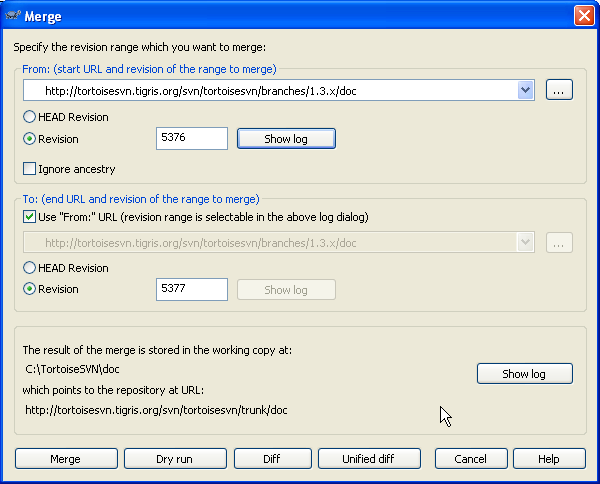This screenshot has width=600, height=484.
Task: Select HEAD Revision in From section
Action: coord(30,117)
